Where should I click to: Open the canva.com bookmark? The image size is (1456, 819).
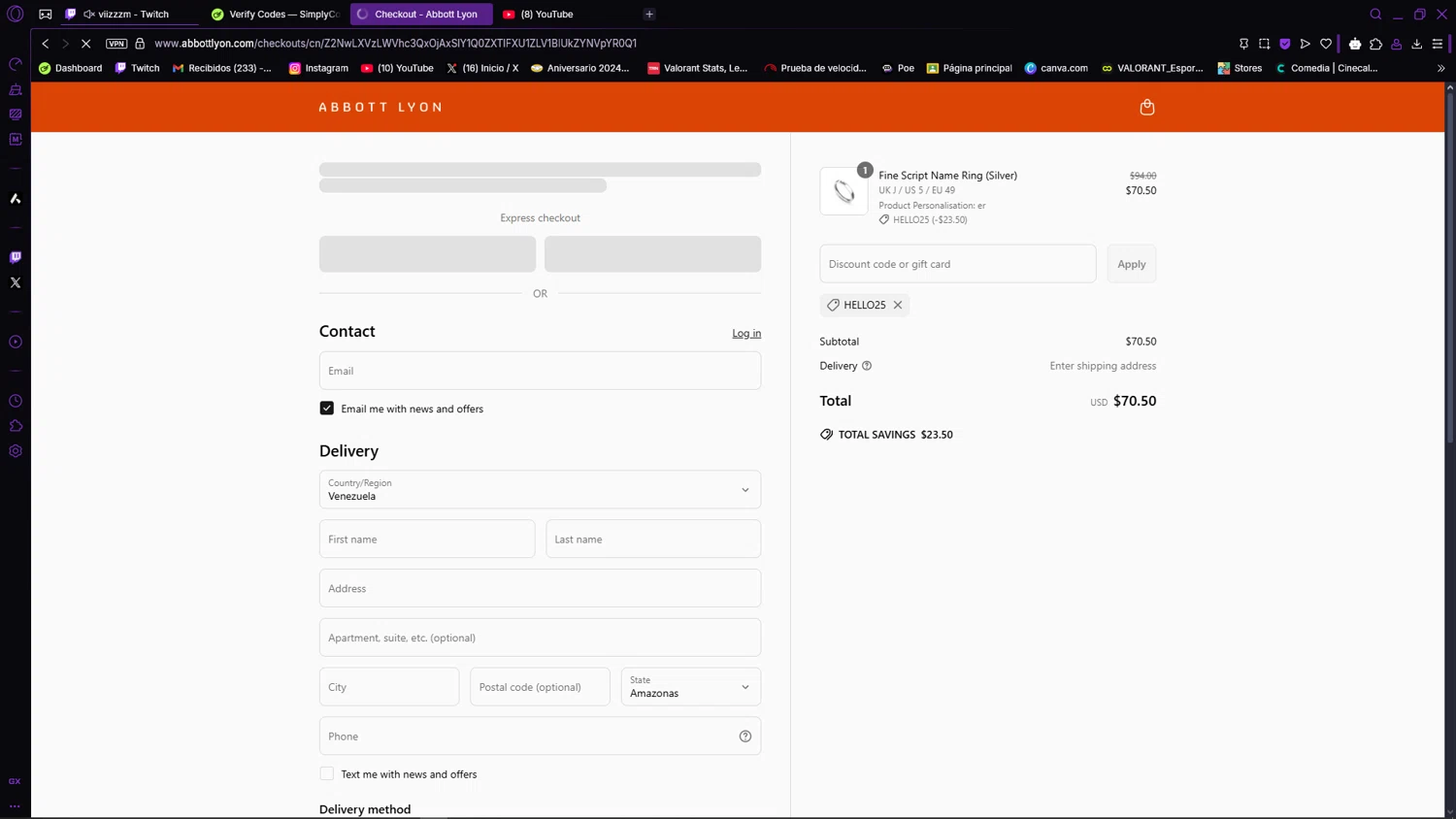pyautogui.click(x=1056, y=68)
